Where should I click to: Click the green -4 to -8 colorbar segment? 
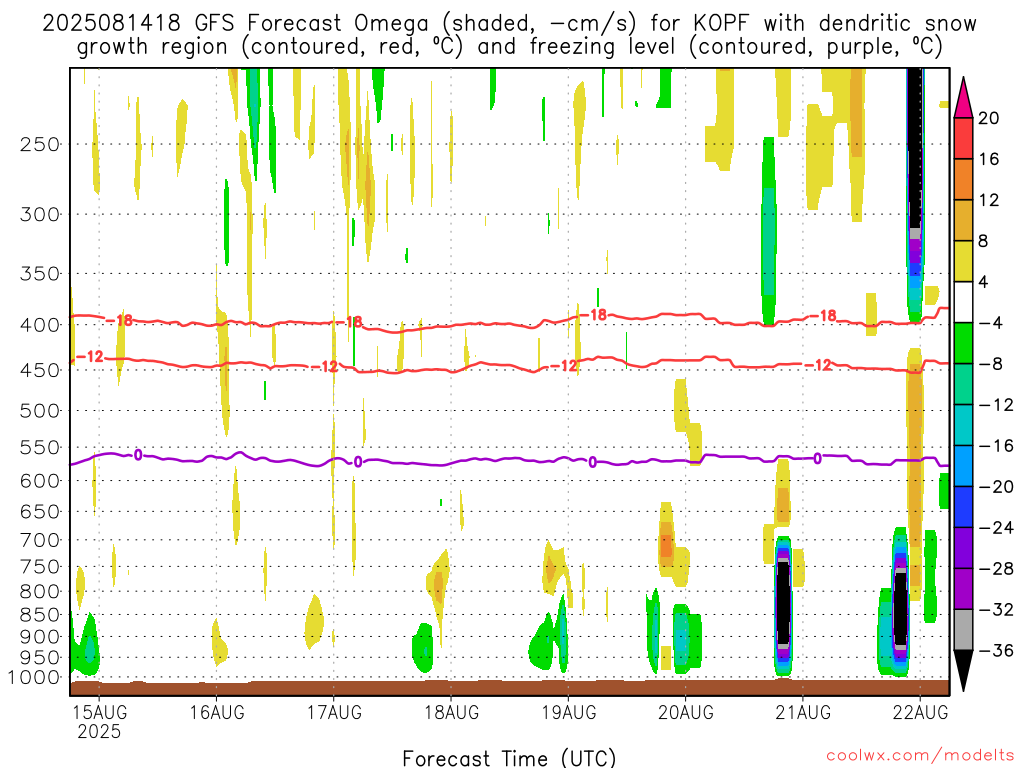(x=963, y=344)
